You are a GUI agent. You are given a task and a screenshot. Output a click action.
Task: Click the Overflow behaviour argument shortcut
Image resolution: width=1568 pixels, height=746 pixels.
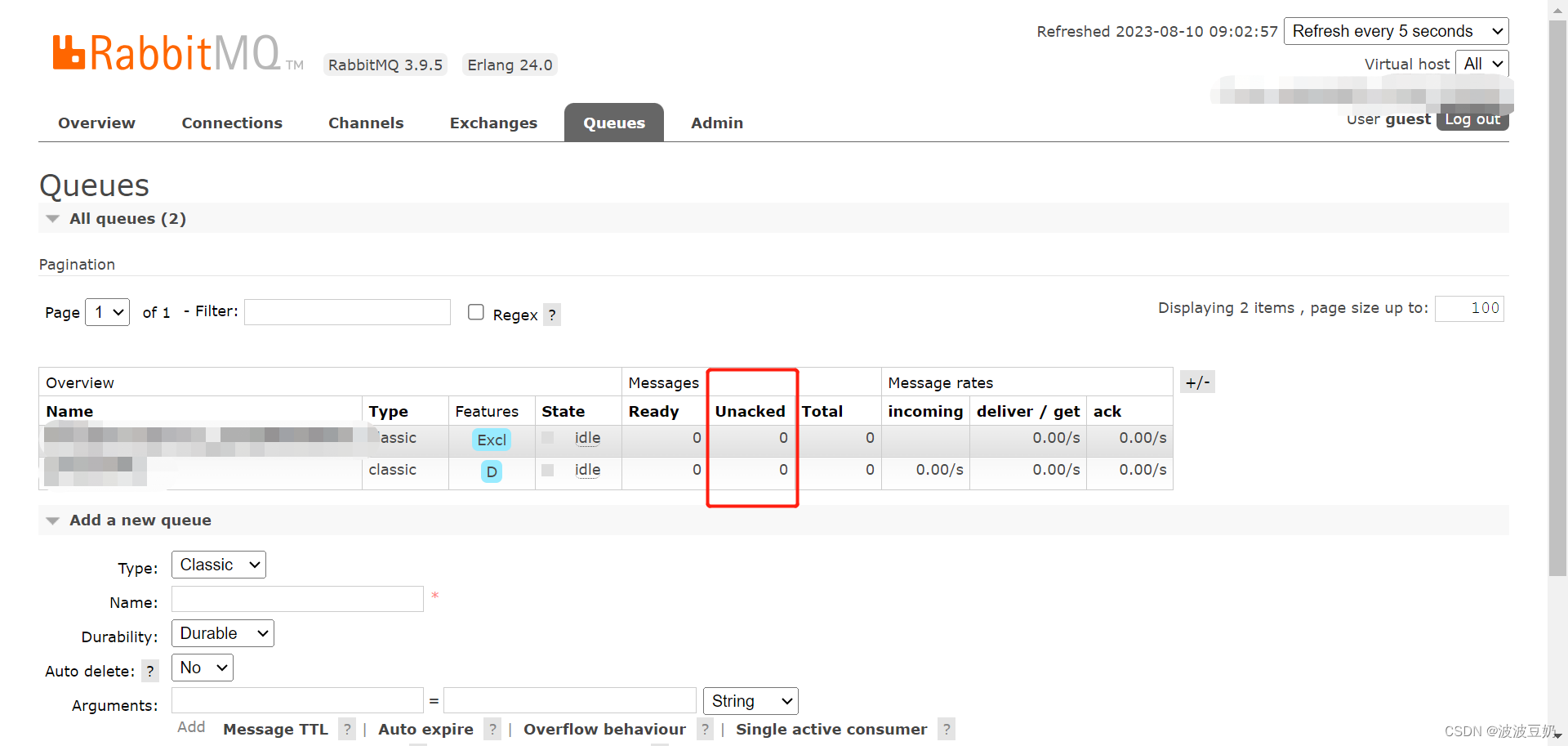click(604, 729)
